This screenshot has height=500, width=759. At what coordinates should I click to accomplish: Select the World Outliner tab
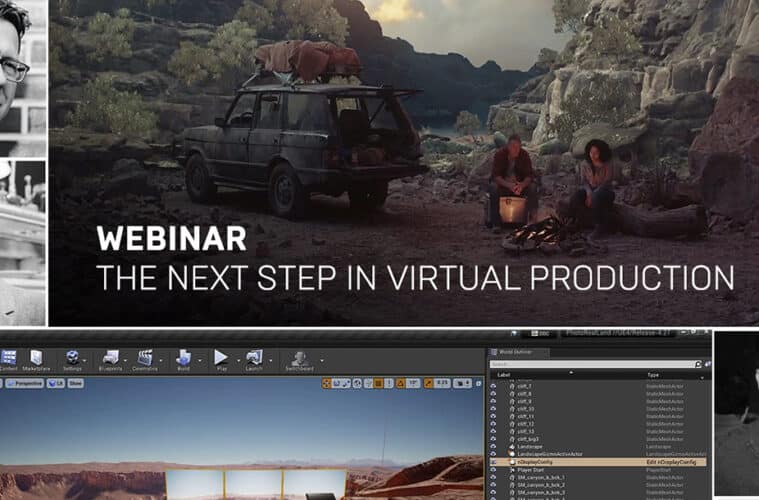(x=513, y=352)
